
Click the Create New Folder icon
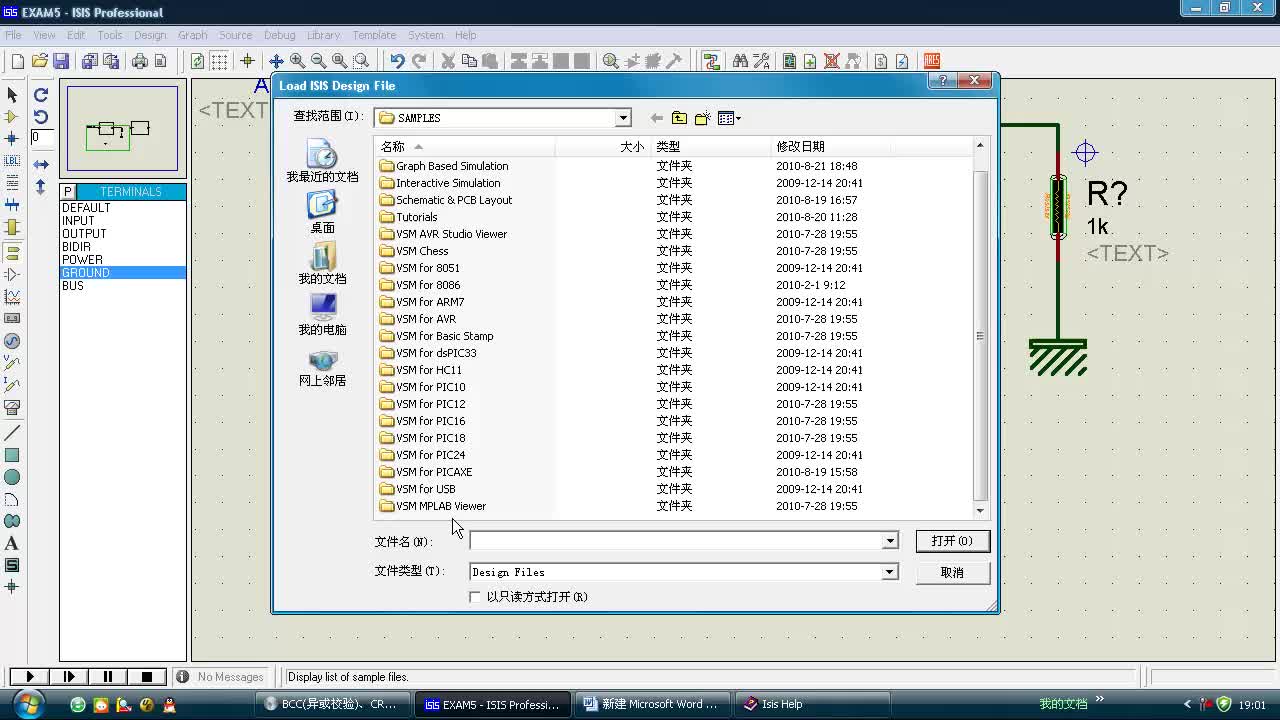(703, 118)
